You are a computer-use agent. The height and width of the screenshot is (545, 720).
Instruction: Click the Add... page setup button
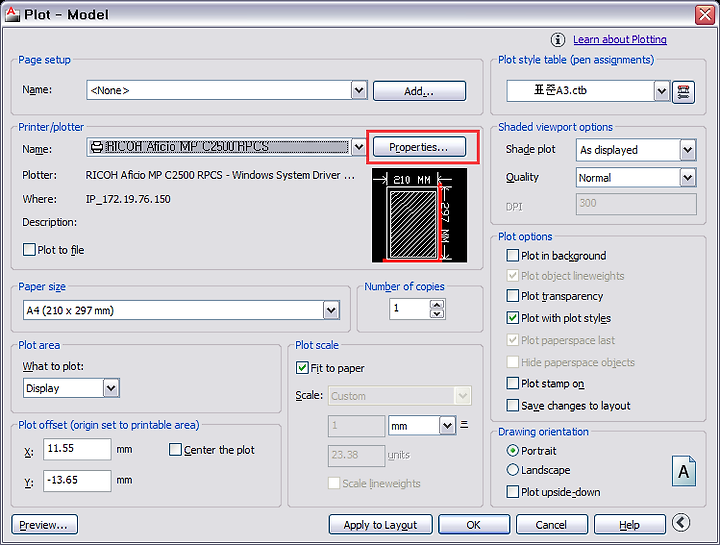(x=419, y=91)
